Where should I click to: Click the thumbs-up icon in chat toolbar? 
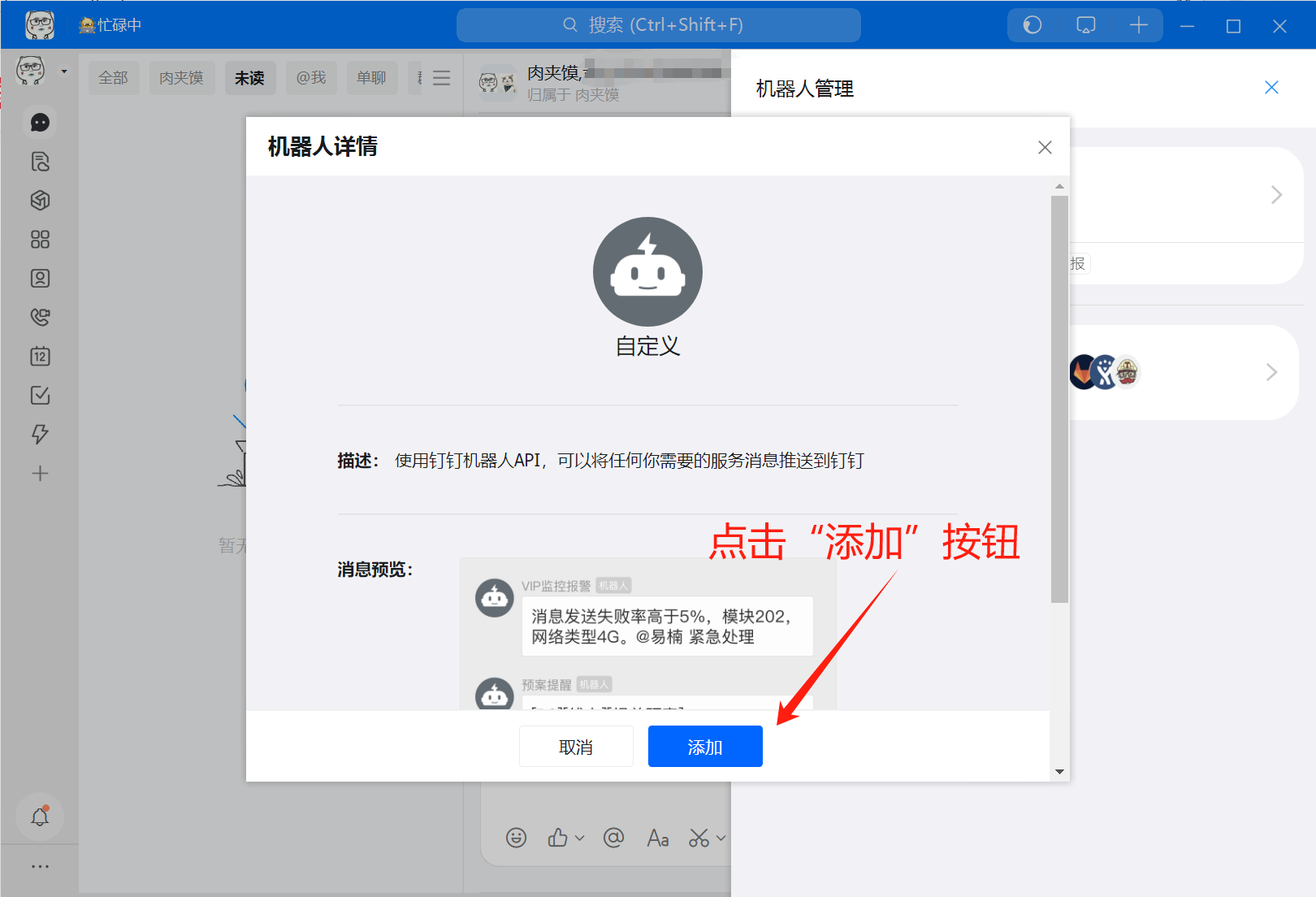(558, 838)
